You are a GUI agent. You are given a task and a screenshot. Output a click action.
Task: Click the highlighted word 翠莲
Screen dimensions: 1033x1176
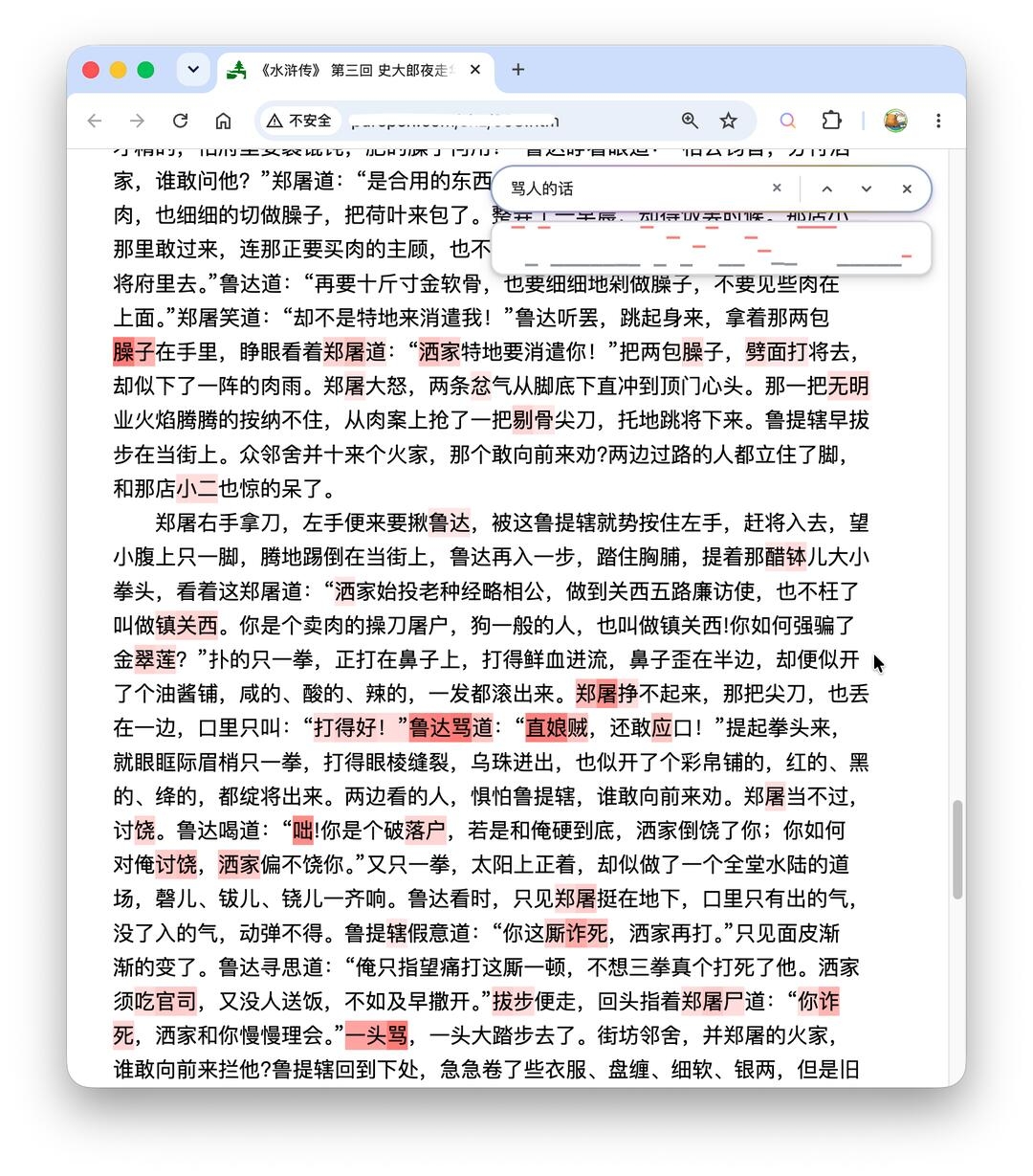tap(156, 659)
